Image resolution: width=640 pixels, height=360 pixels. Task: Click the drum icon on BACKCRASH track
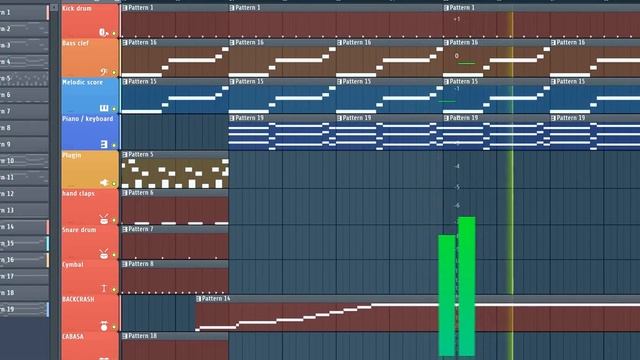104,326
